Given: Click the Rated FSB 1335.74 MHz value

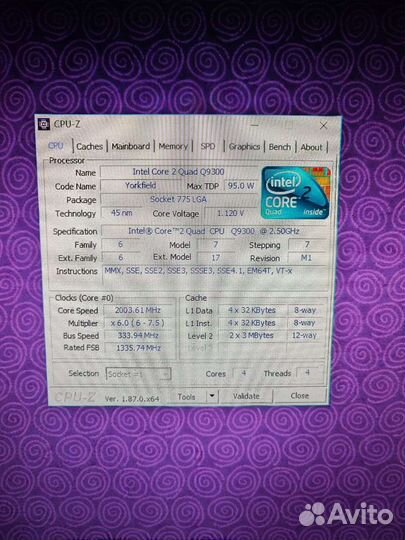Looking at the screenshot, I should coord(138,348).
